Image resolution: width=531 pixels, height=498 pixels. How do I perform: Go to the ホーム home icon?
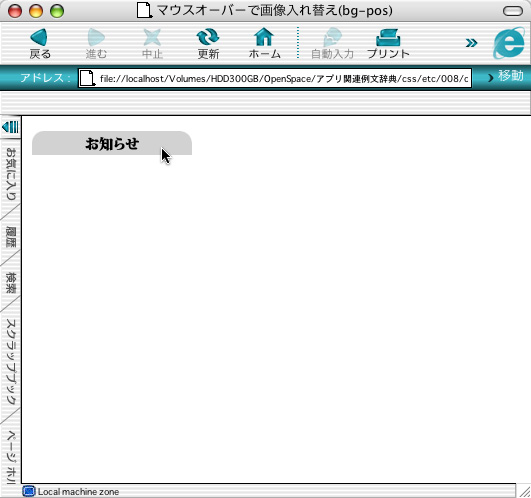(264, 37)
